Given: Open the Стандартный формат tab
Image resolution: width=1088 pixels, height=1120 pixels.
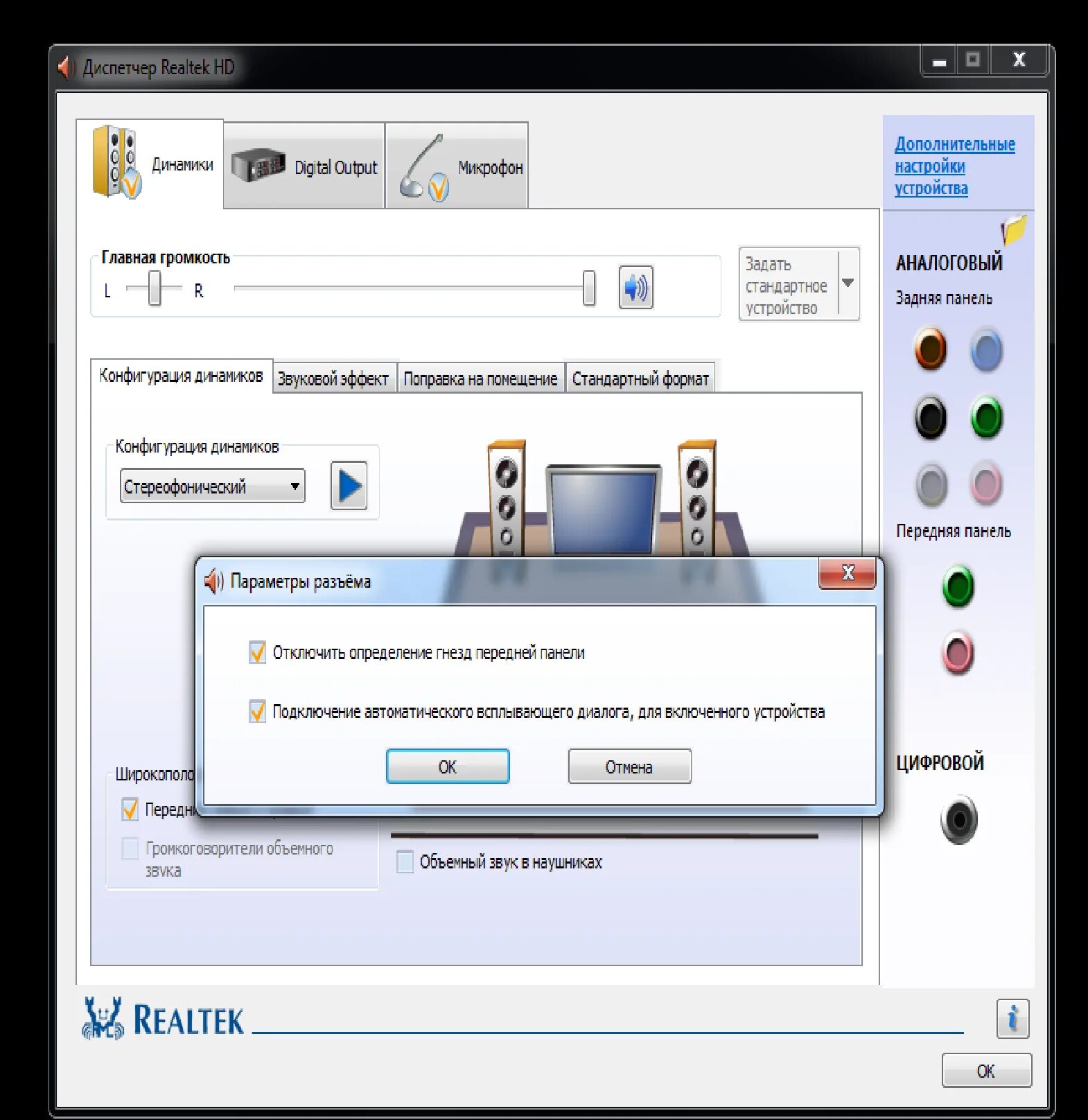Looking at the screenshot, I should [x=640, y=378].
